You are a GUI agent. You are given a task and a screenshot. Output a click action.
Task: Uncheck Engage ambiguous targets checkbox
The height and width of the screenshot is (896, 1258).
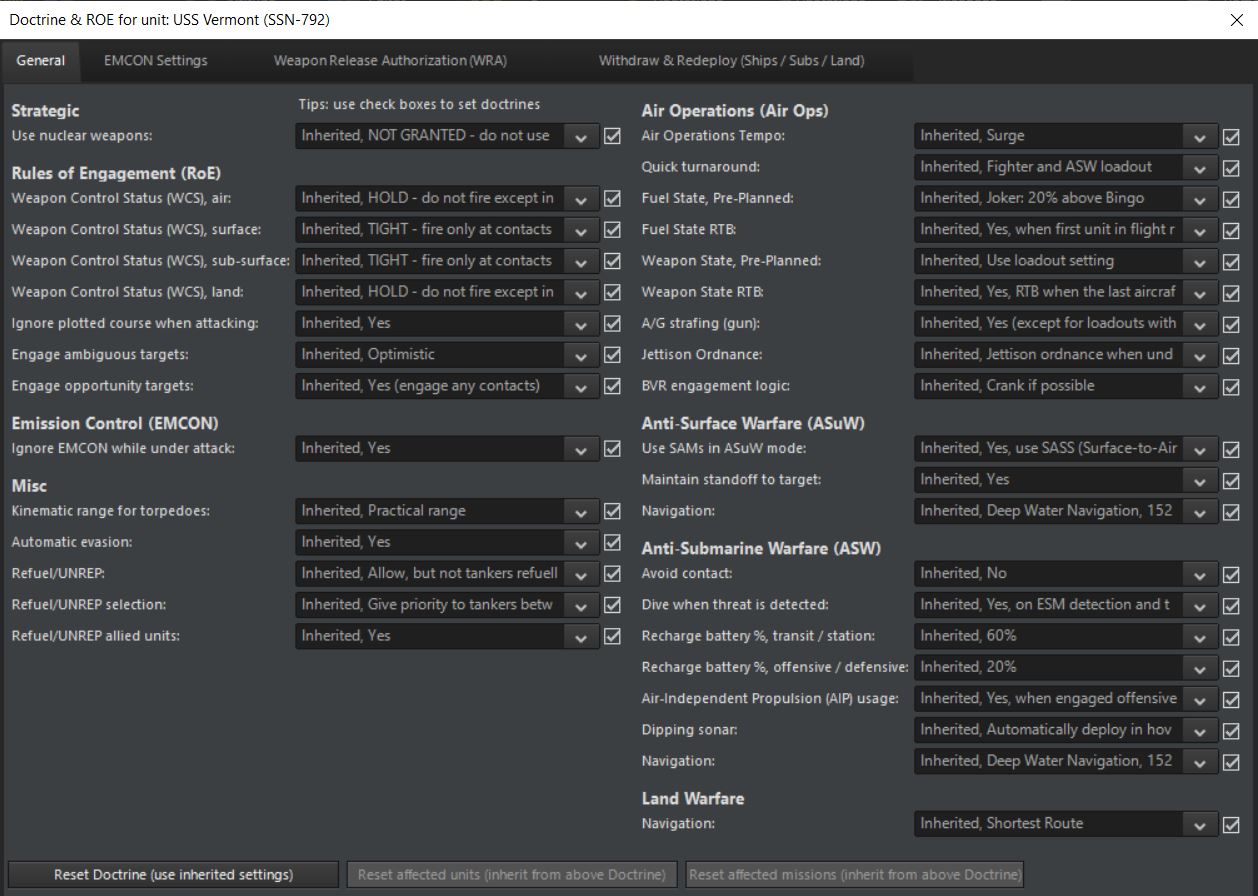(613, 354)
